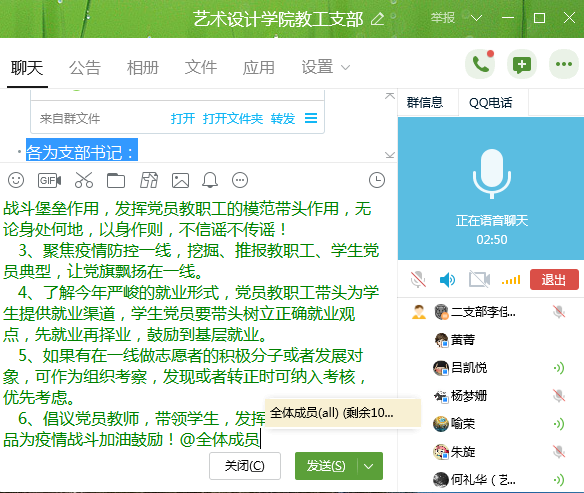Click the 打开文件夹 link
Viewport: 584px width, 493px height.
(x=233, y=119)
